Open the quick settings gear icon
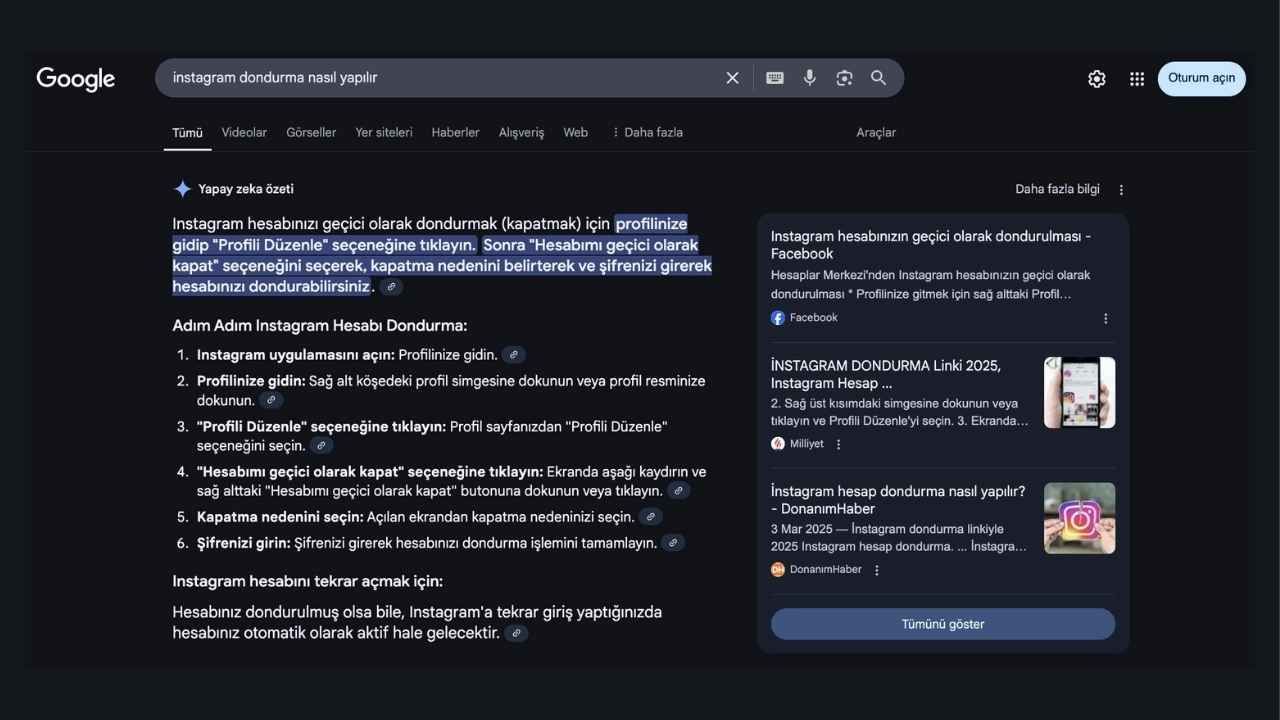This screenshot has height=720, width=1280. (1096, 78)
